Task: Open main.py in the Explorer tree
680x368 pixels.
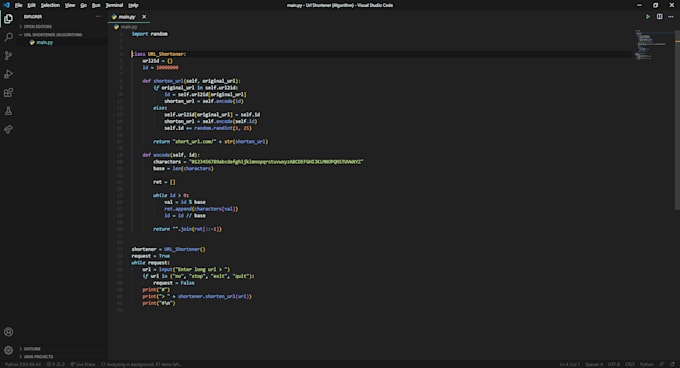Action: (x=44, y=42)
